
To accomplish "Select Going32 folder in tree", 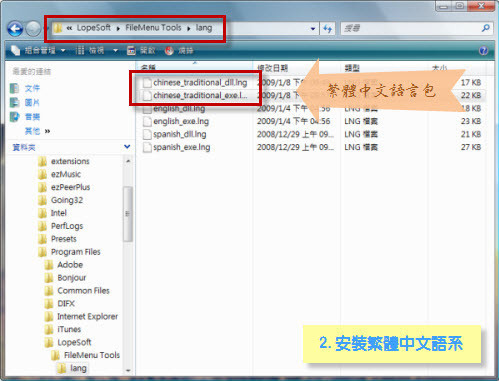I will tap(67, 200).
